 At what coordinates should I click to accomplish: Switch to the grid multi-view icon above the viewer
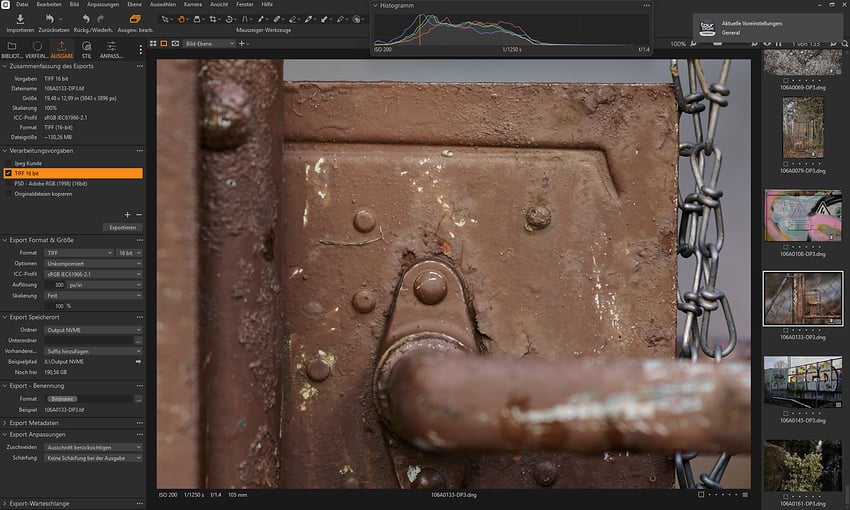[x=151, y=44]
